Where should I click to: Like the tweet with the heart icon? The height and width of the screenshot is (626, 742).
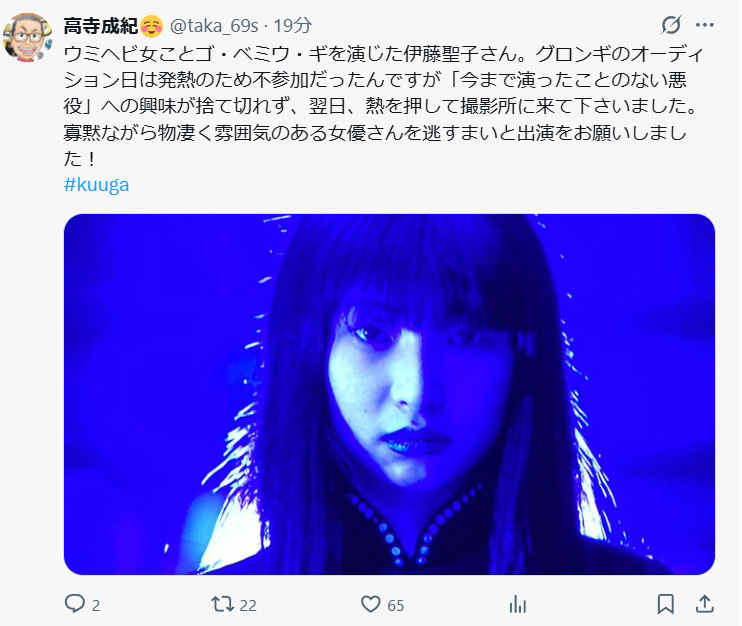(x=371, y=604)
